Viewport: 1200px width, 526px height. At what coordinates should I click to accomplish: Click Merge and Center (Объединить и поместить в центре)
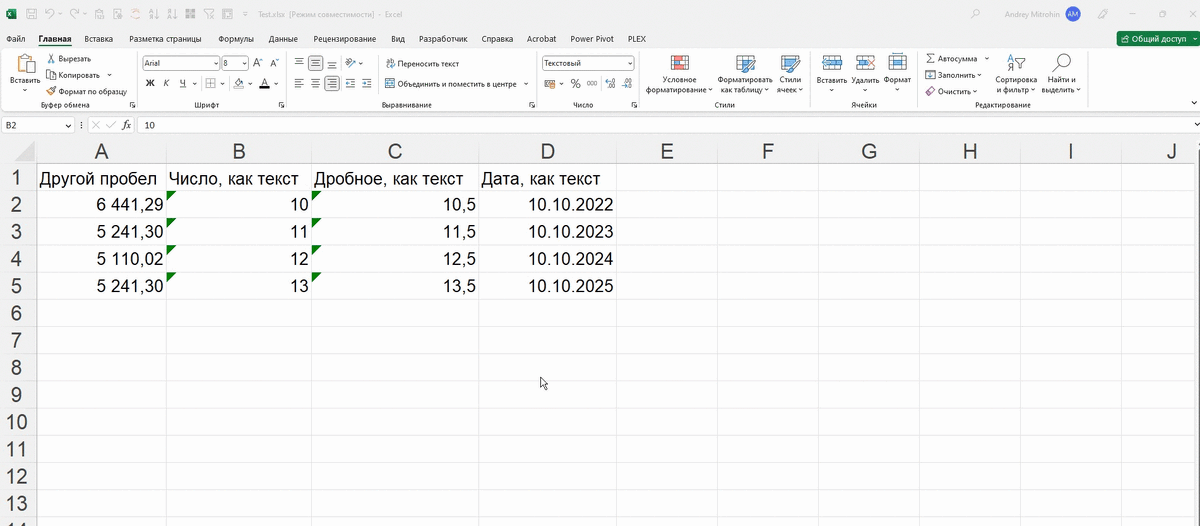coord(450,84)
